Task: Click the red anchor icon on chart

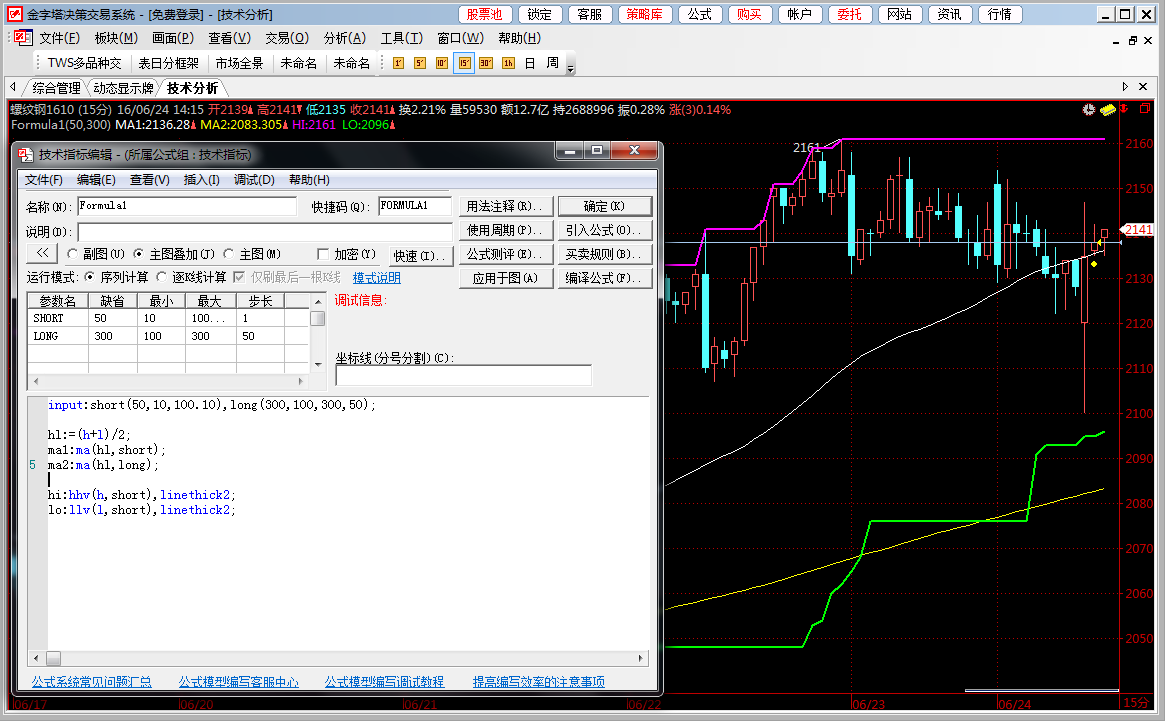Action: coord(1125,109)
